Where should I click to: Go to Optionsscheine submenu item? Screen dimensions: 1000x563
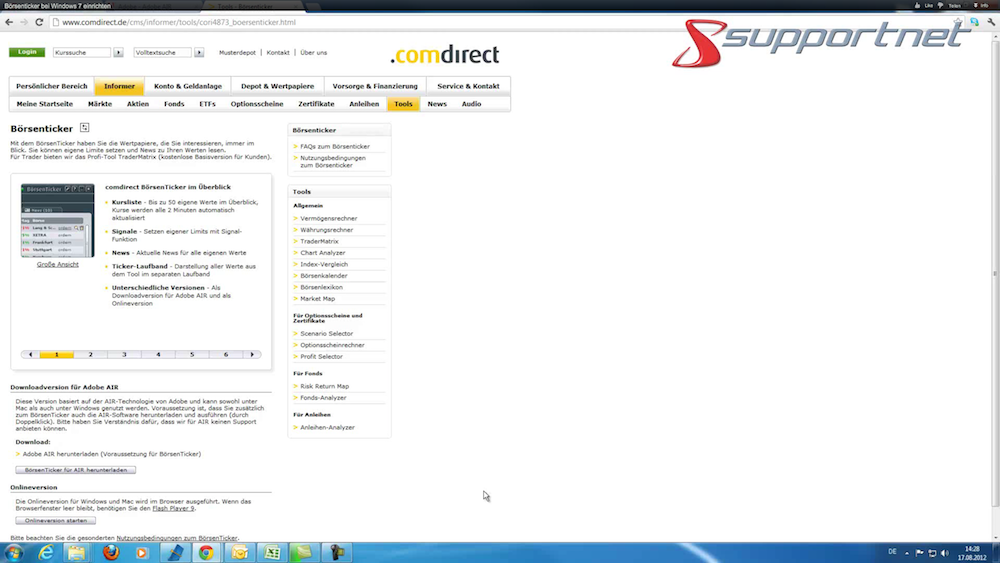(x=257, y=104)
